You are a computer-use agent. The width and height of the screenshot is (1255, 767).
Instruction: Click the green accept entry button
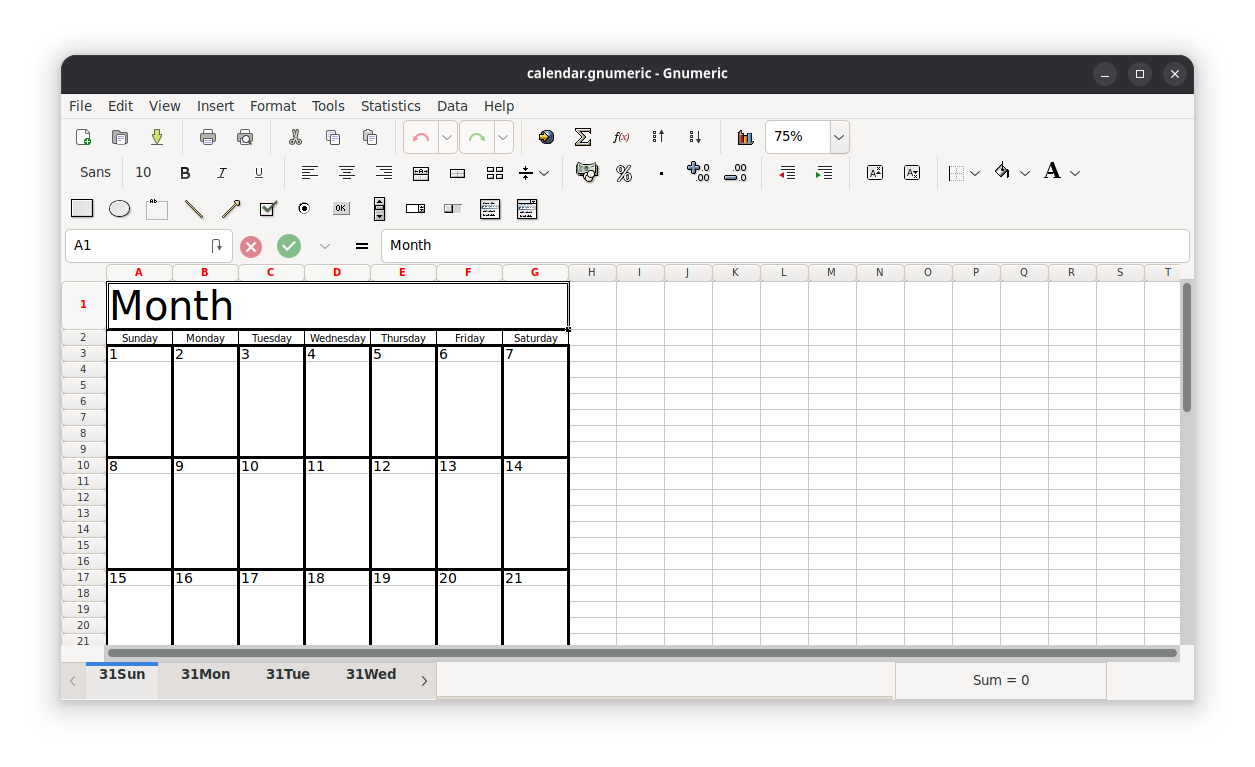[x=289, y=245]
